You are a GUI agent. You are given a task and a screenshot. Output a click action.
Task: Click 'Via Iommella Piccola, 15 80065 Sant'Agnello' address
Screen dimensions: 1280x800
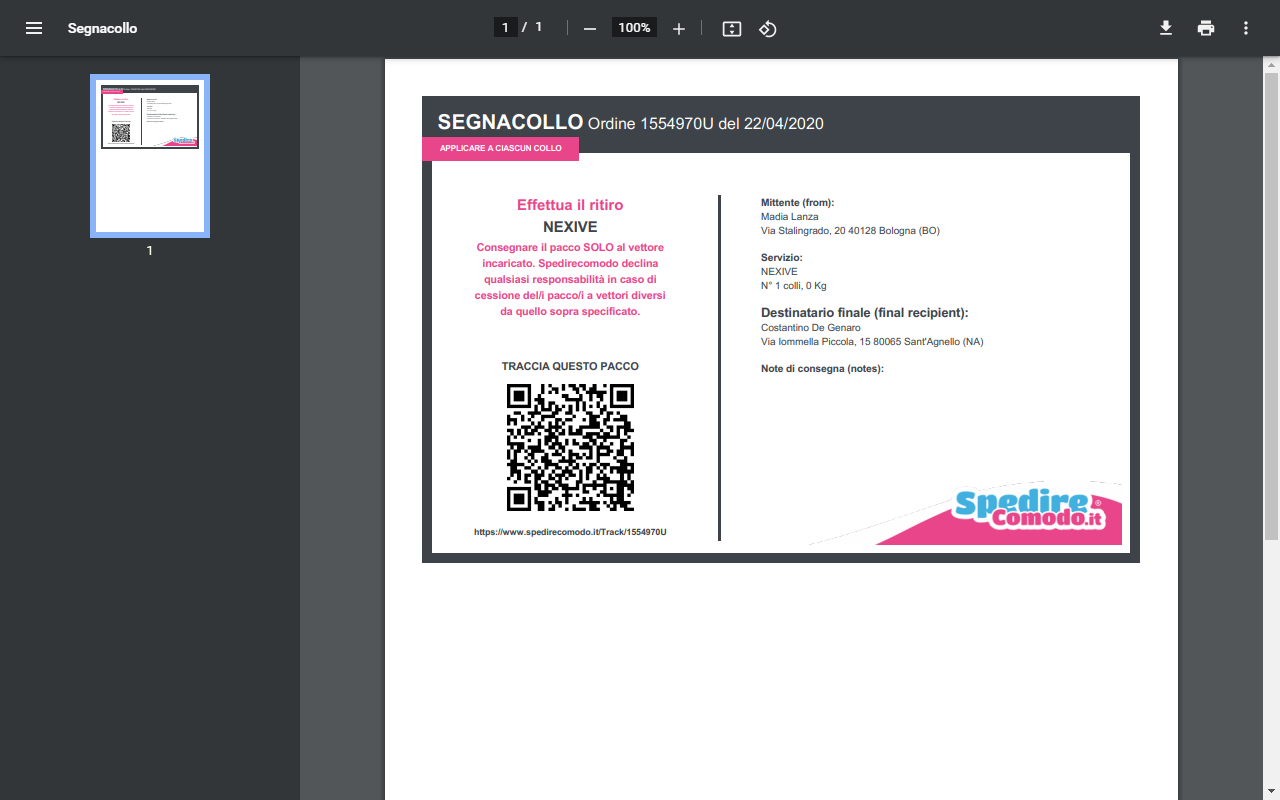tap(860, 342)
